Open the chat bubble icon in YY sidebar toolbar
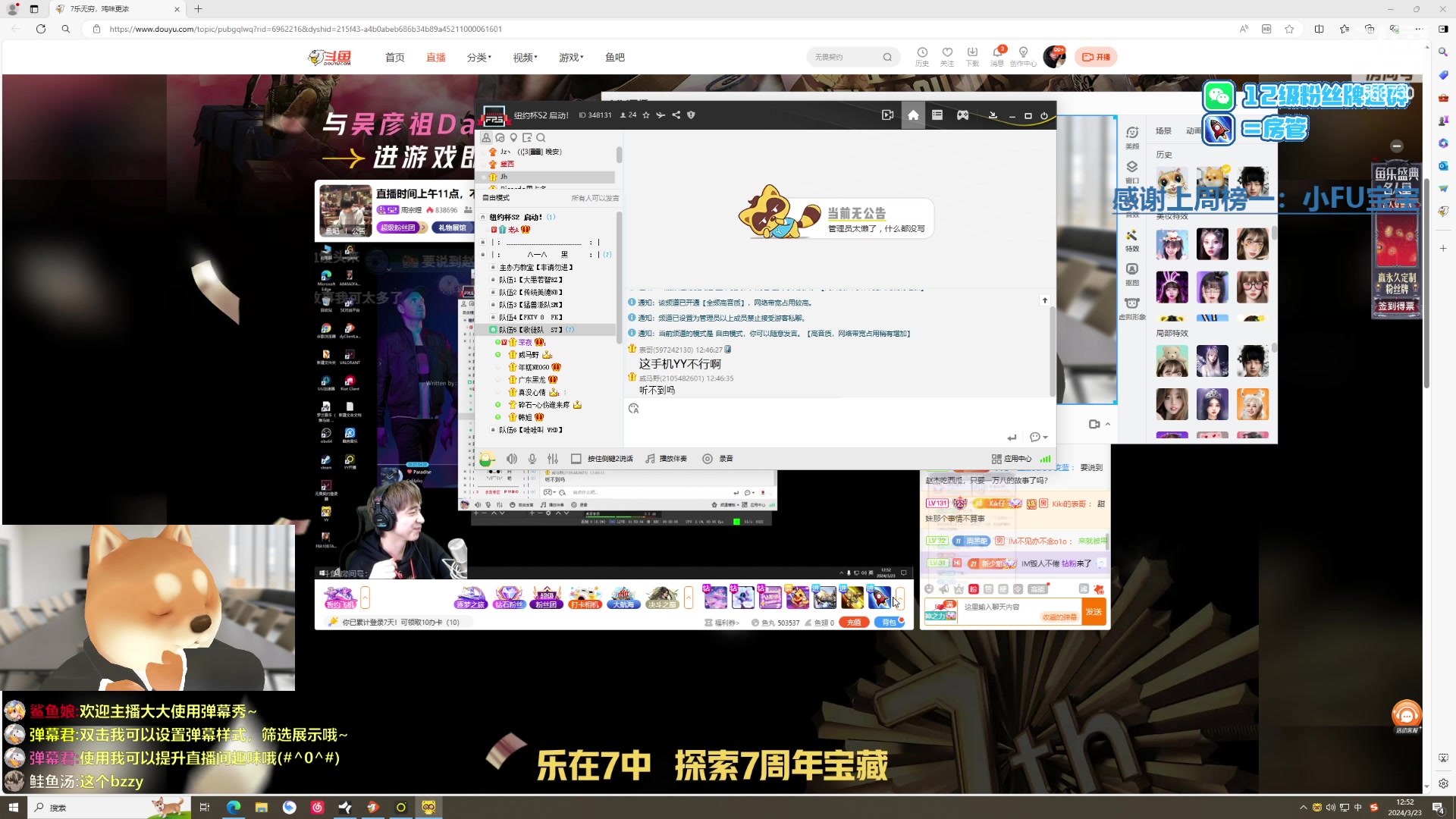The width and height of the screenshot is (1456, 819). pos(500,138)
